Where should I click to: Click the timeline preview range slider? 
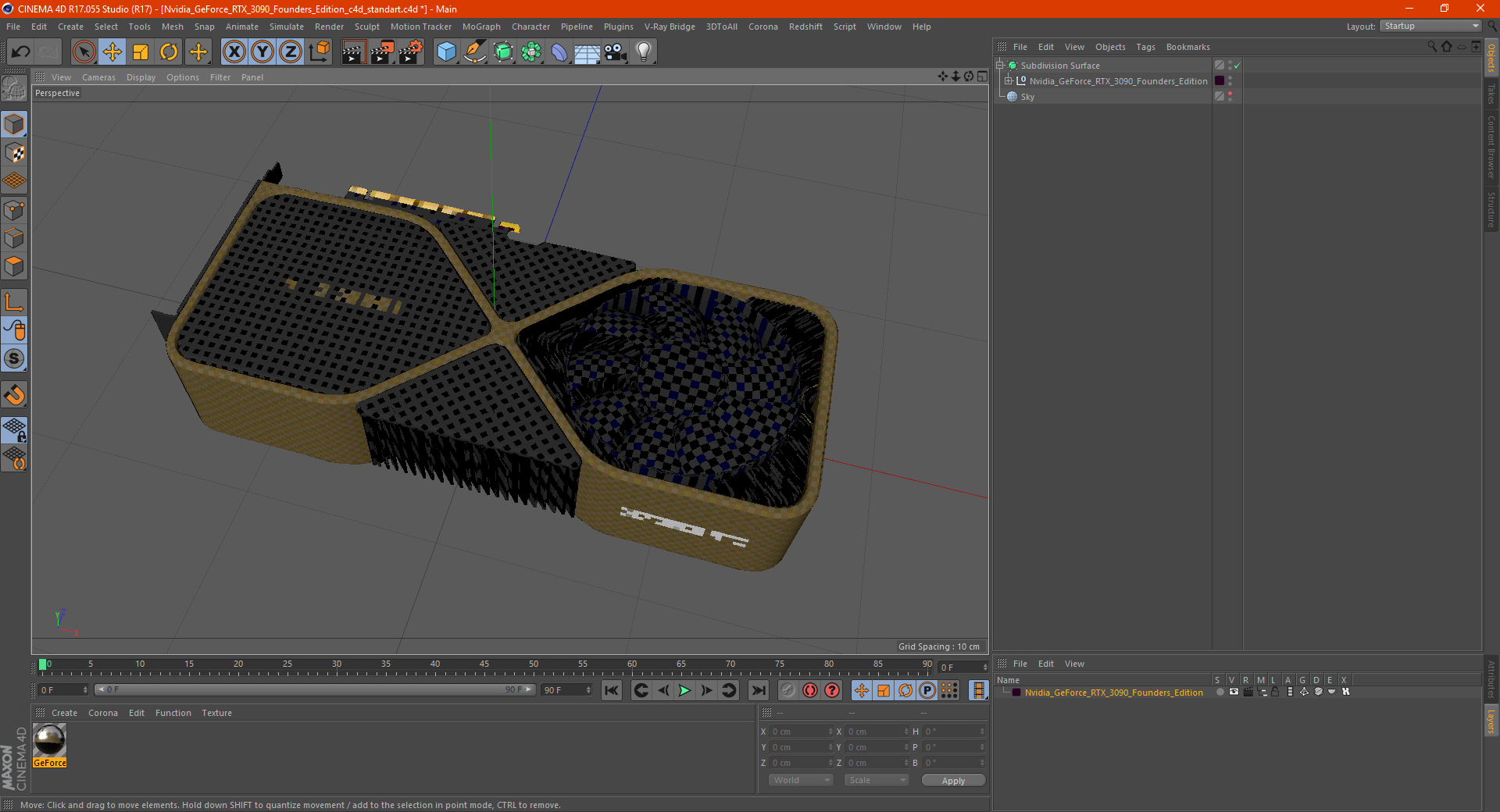[x=314, y=690]
